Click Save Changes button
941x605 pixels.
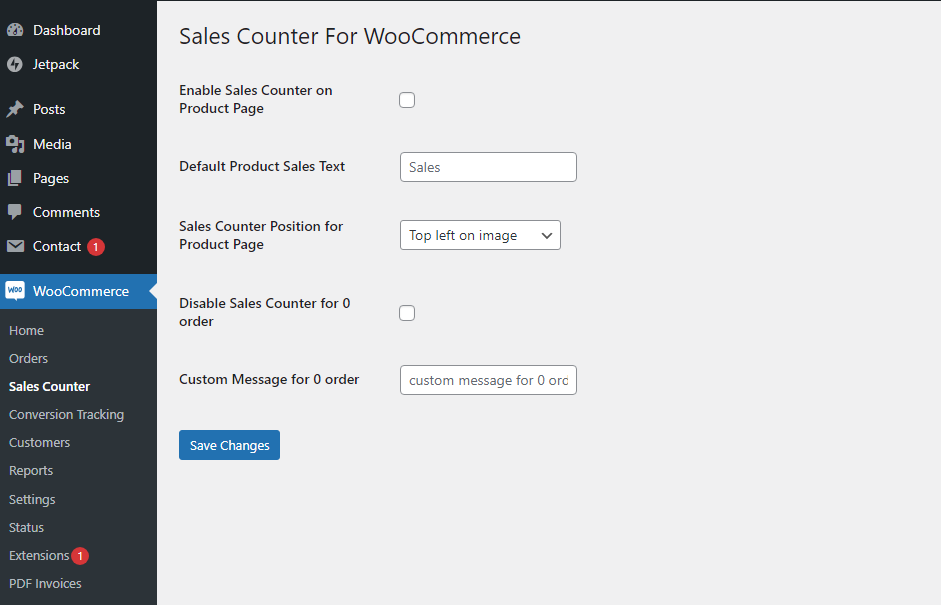coord(229,445)
